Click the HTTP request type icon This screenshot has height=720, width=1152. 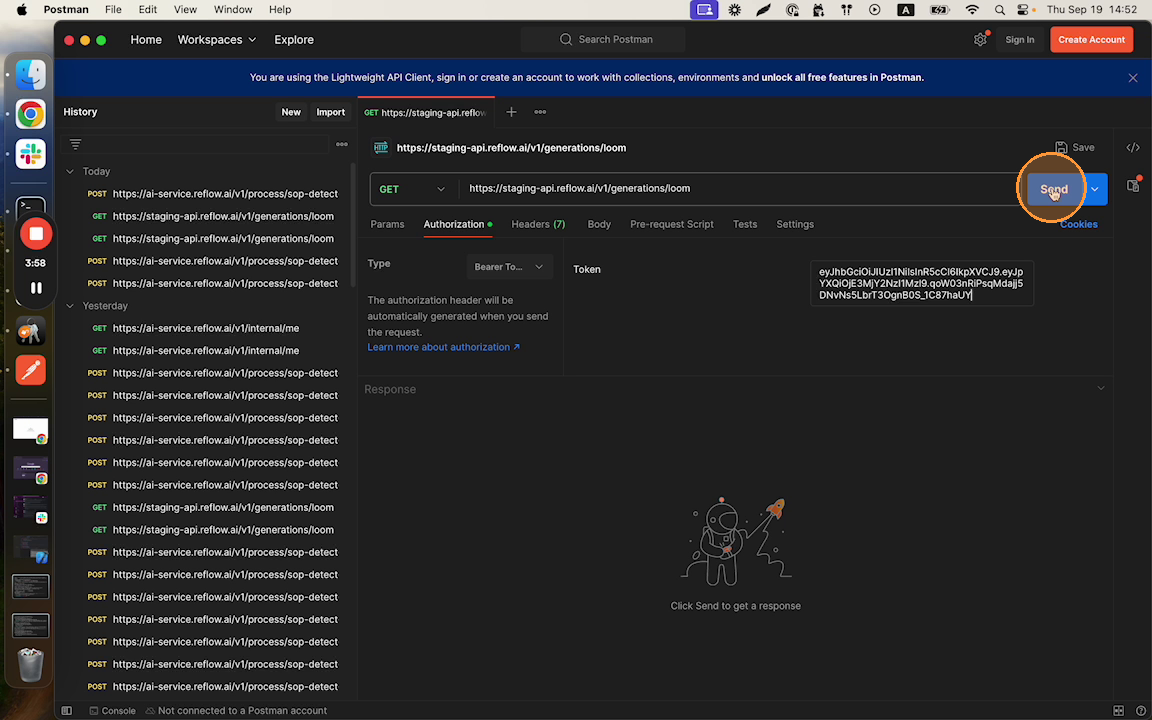pyautogui.click(x=381, y=148)
